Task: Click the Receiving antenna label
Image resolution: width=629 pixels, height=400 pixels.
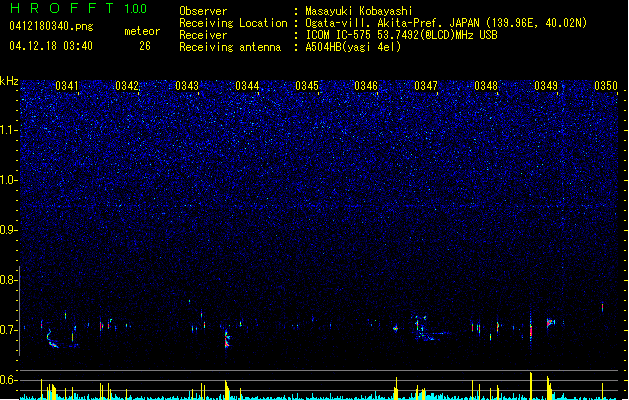Action: (230, 47)
